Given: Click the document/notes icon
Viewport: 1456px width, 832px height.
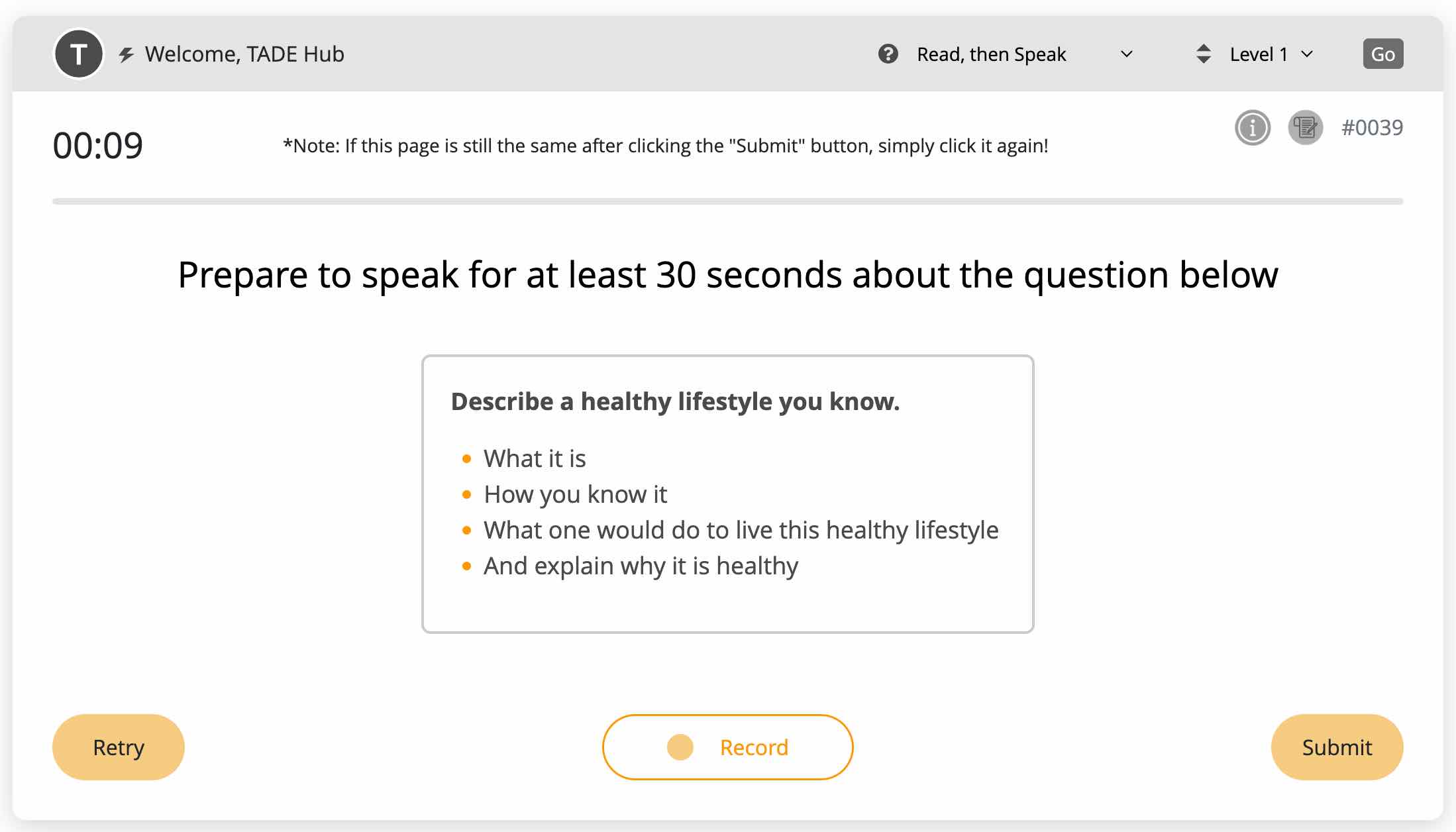Looking at the screenshot, I should click(1305, 127).
